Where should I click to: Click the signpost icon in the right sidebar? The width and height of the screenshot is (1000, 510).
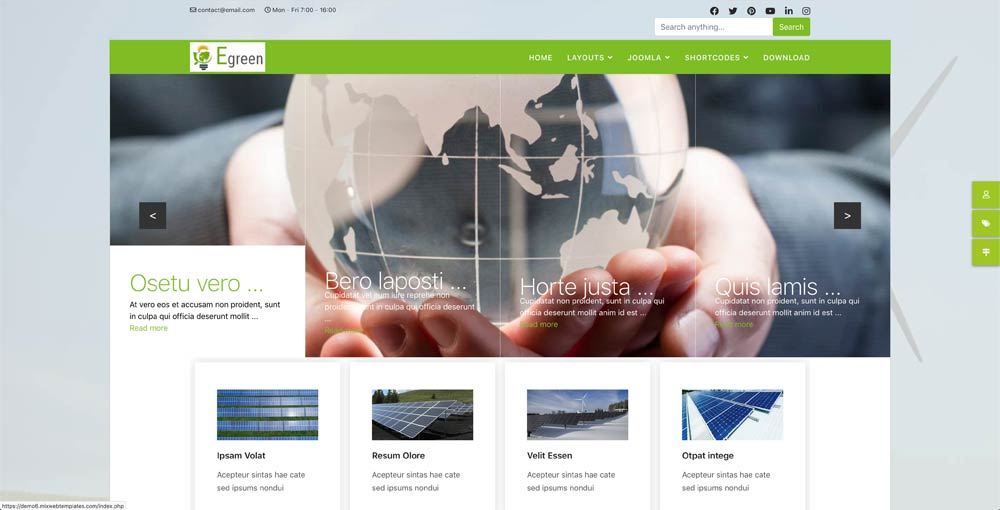pos(985,252)
